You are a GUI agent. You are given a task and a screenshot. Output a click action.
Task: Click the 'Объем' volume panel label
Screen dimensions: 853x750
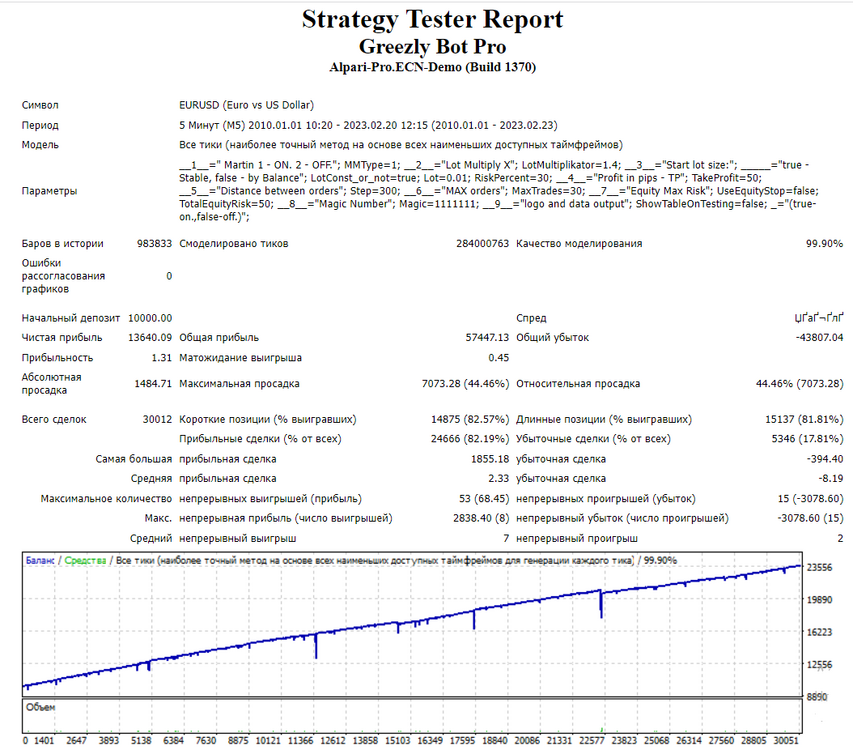(x=40, y=708)
